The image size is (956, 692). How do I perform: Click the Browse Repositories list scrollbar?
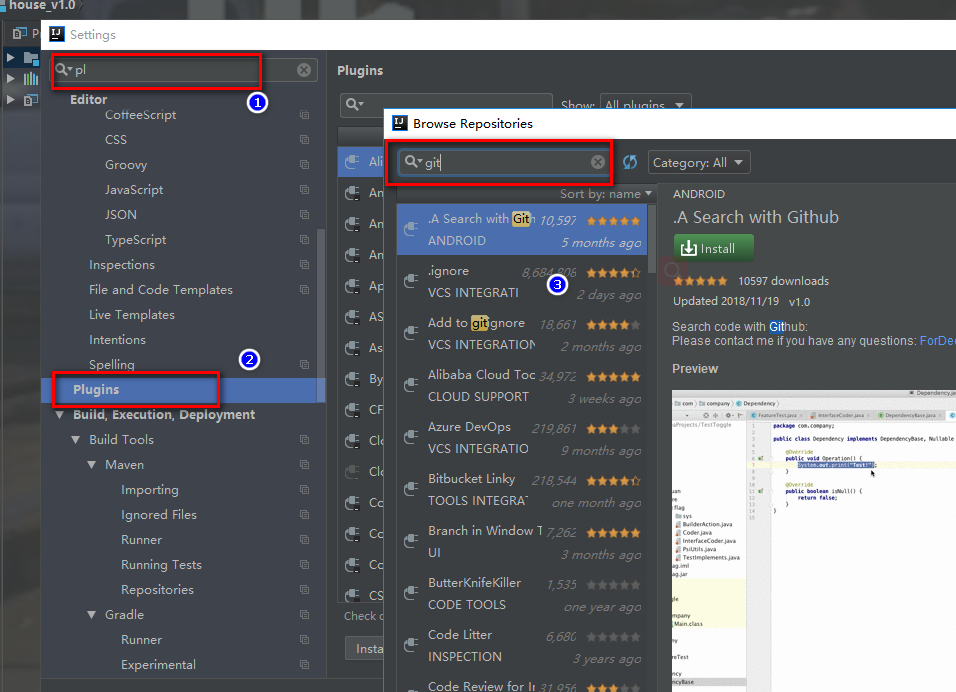(x=652, y=238)
